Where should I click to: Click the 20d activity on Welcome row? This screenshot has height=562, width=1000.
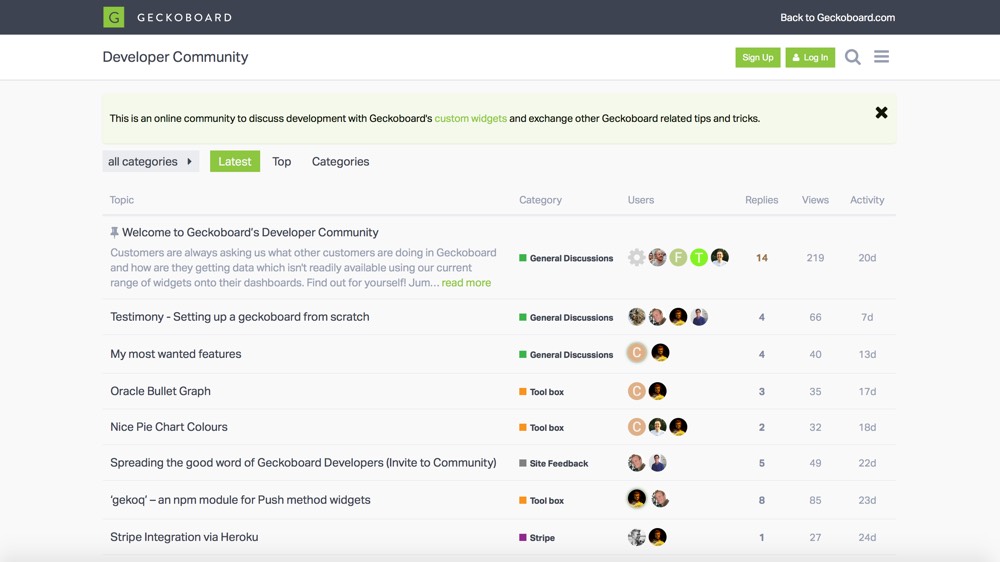point(867,258)
